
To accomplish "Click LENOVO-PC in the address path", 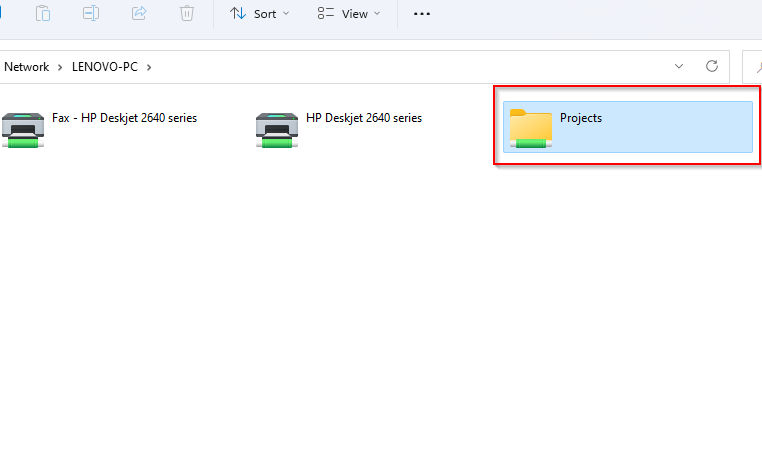I will [x=106, y=67].
